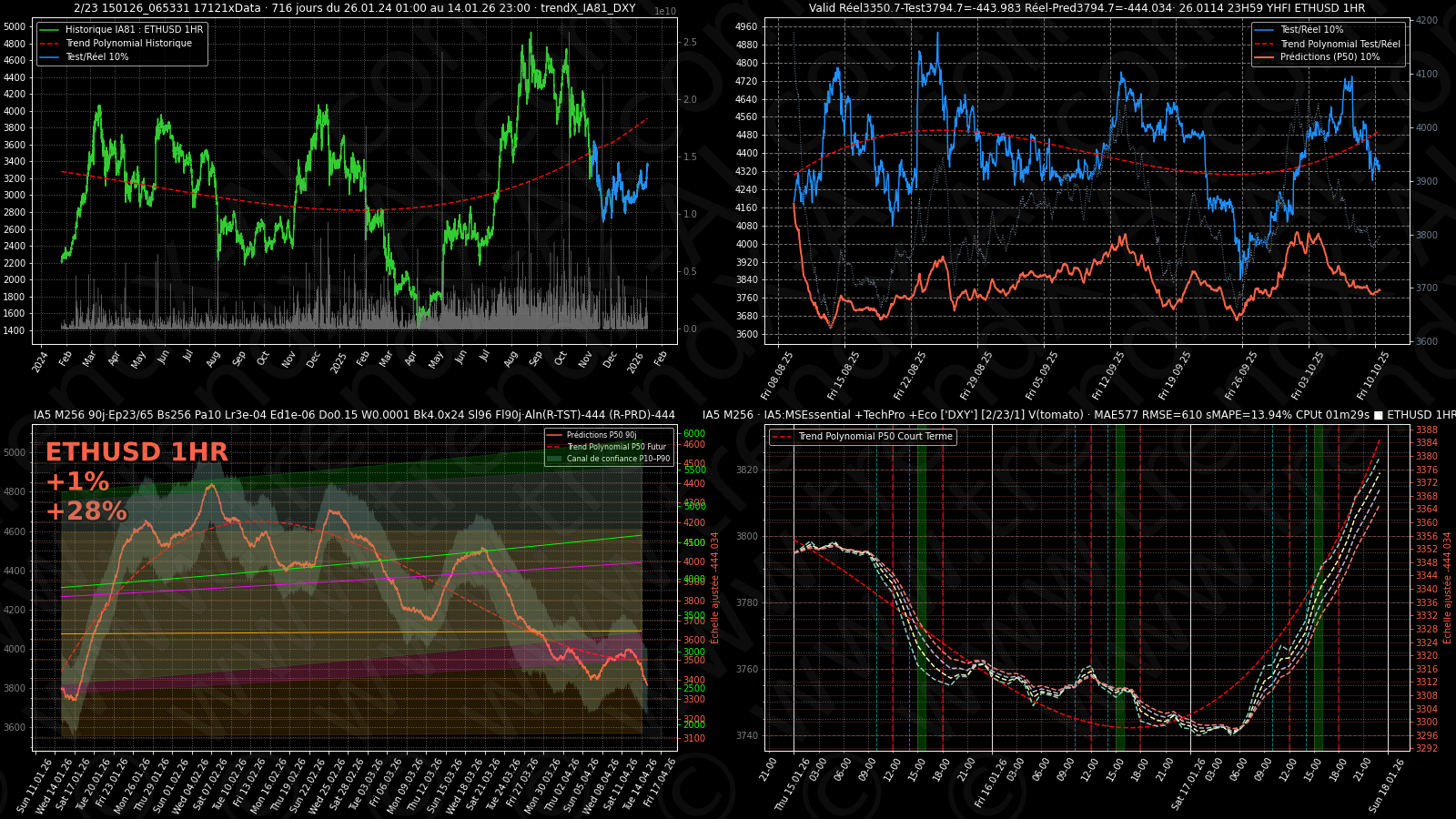Click the Valid Réel3350.7 chart title
The width and height of the screenshot is (1456, 819).
[x=1087, y=8]
